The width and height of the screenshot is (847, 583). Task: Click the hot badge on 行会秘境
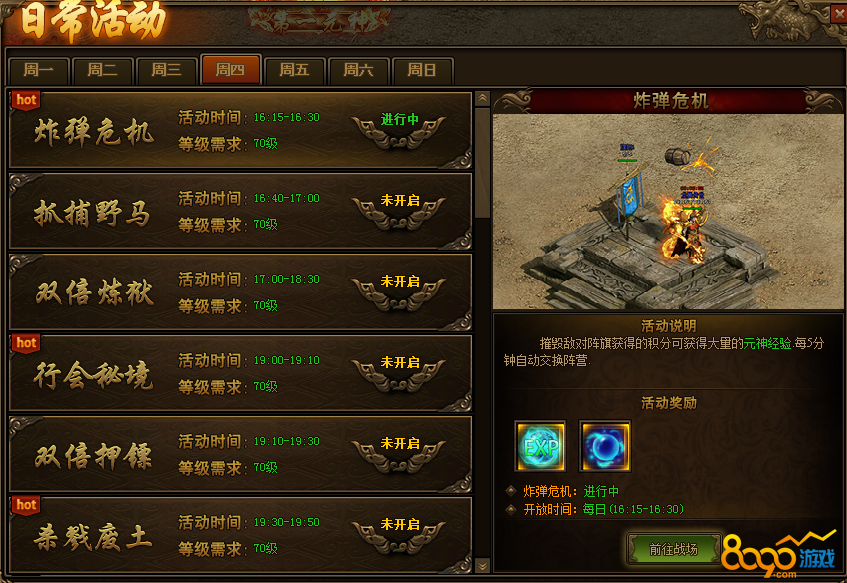pyautogui.click(x=26, y=343)
